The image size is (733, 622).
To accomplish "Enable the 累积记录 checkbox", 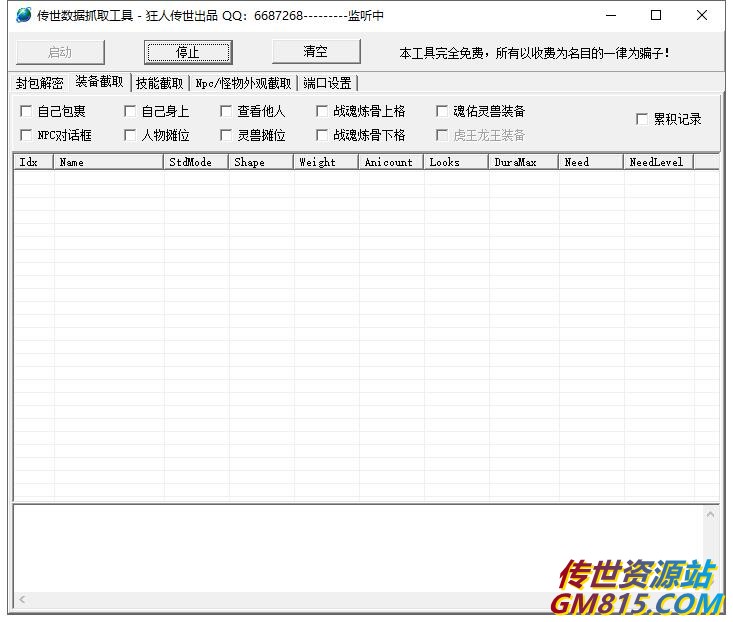I will click(x=642, y=119).
